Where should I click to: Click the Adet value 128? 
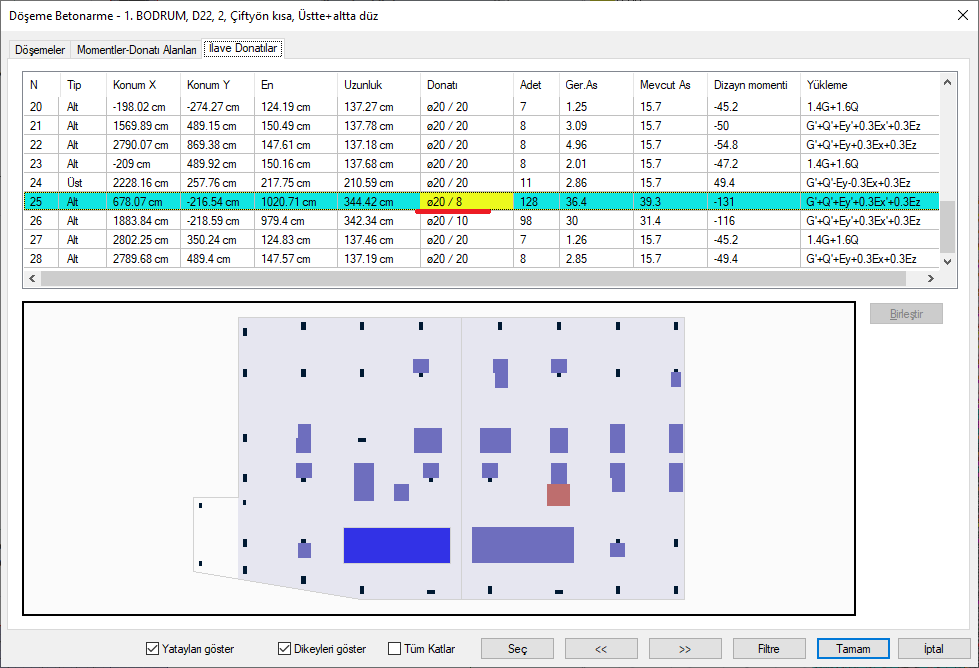click(536, 202)
